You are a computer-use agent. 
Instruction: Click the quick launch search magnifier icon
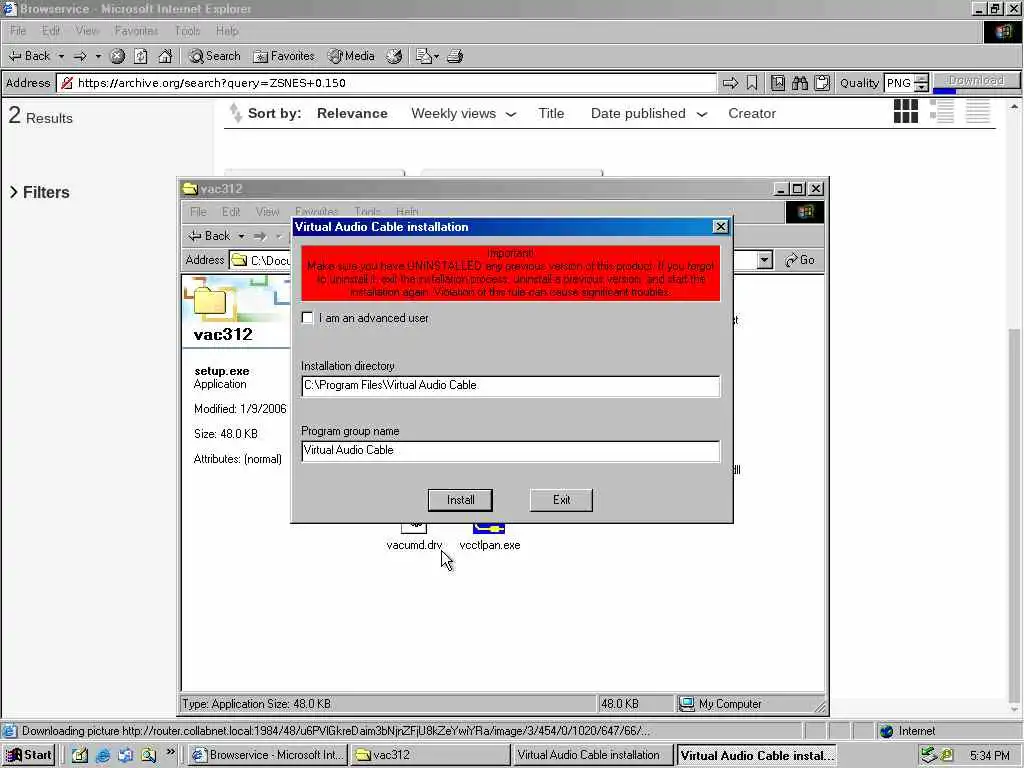point(148,755)
